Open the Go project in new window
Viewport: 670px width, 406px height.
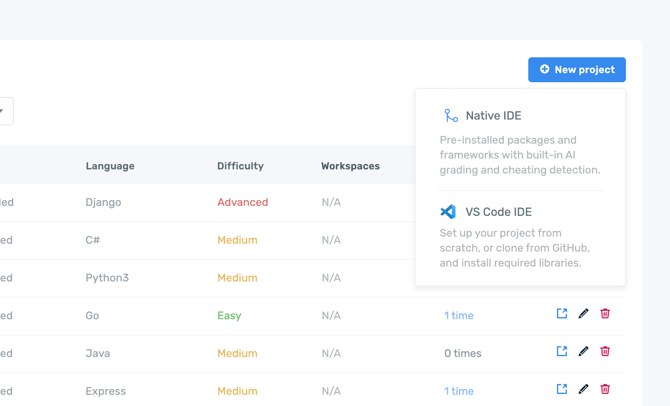562,314
